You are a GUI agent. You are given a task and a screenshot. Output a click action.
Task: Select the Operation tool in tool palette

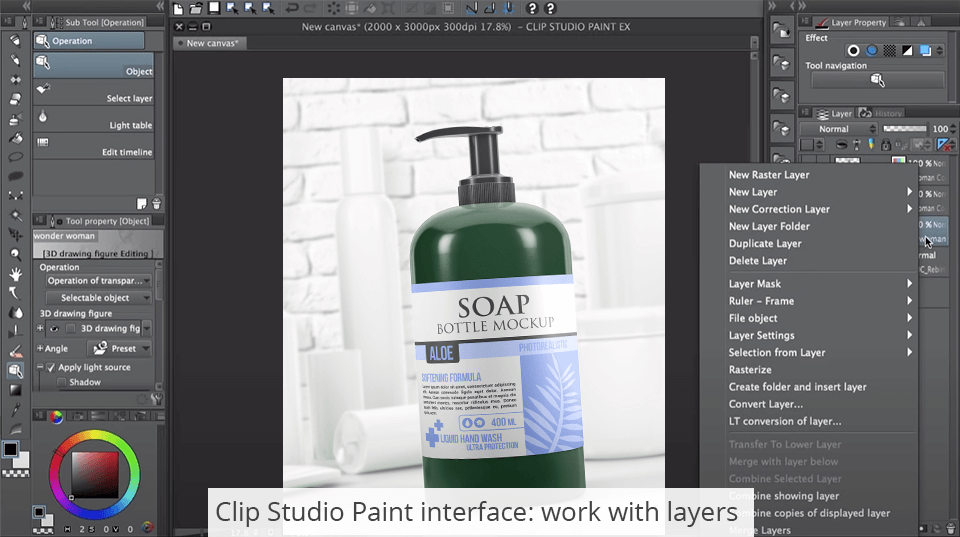(15, 370)
